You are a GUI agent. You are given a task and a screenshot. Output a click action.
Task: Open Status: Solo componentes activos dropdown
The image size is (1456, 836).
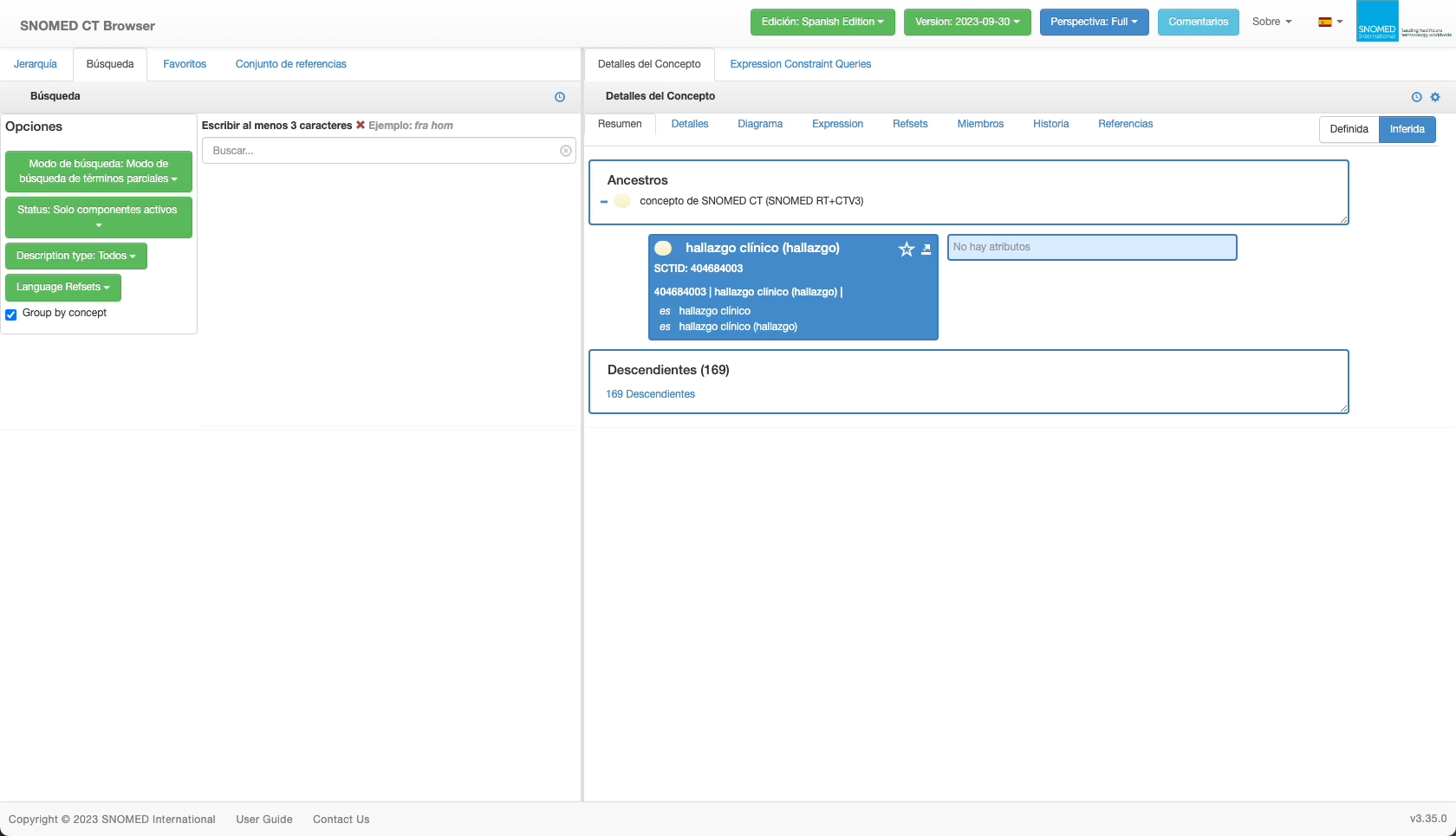(x=99, y=217)
